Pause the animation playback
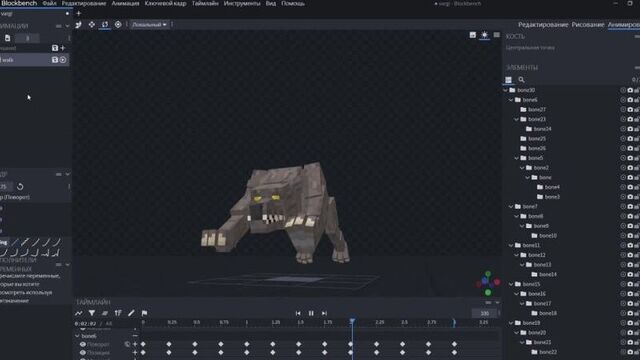 pos(311,313)
